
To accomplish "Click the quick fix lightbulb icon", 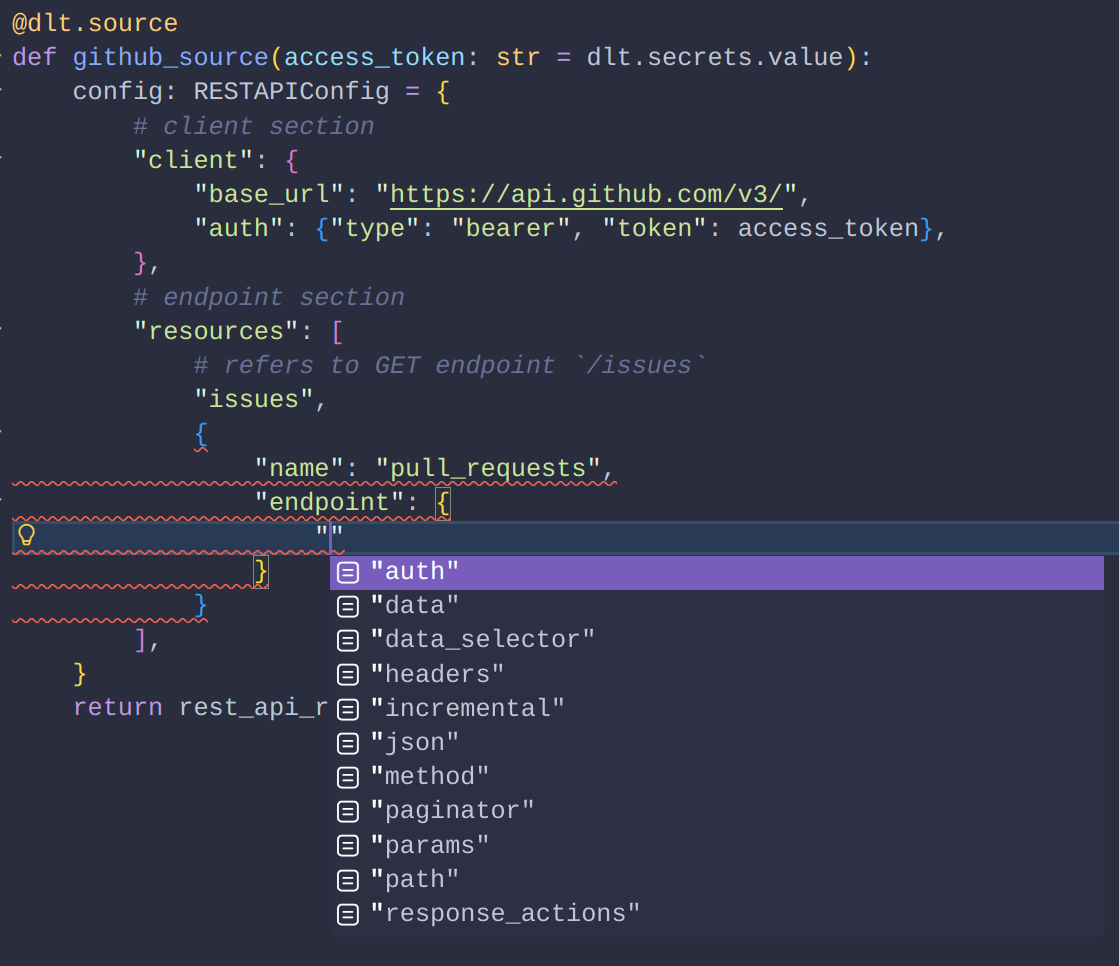I will [27, 536].
